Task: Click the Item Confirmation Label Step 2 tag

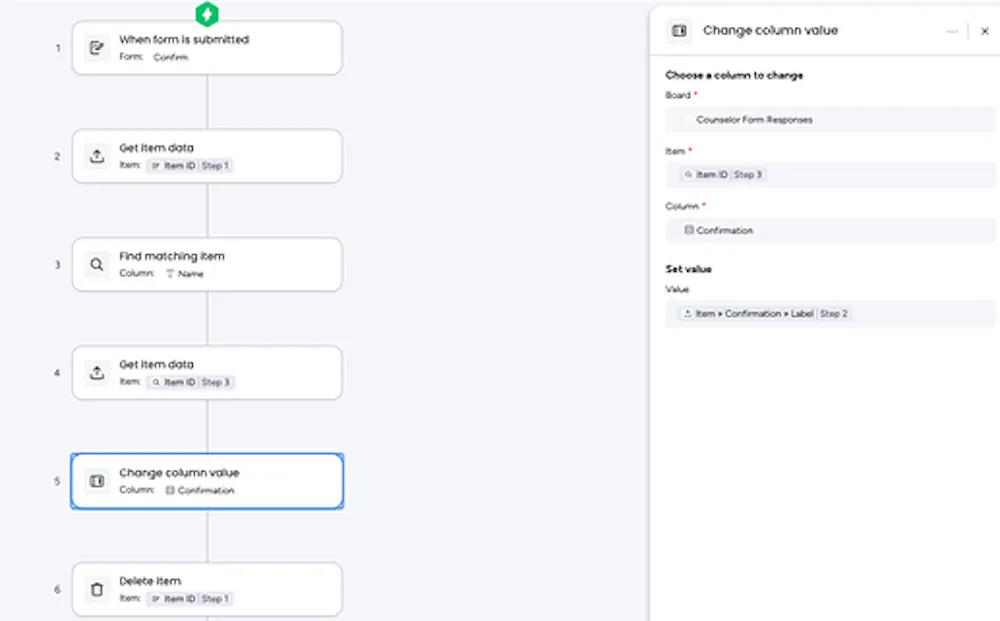Action: tap(765, 314)
